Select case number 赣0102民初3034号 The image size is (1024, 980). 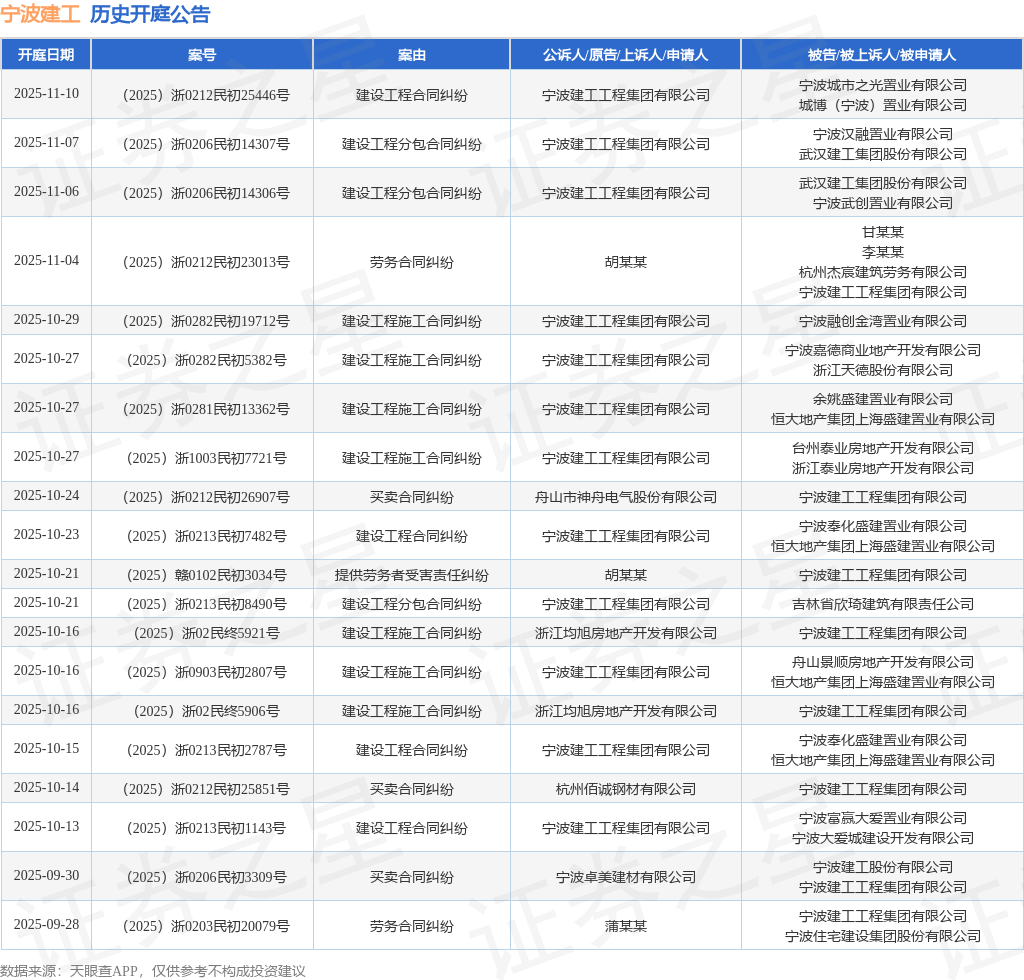click(206, 575)
